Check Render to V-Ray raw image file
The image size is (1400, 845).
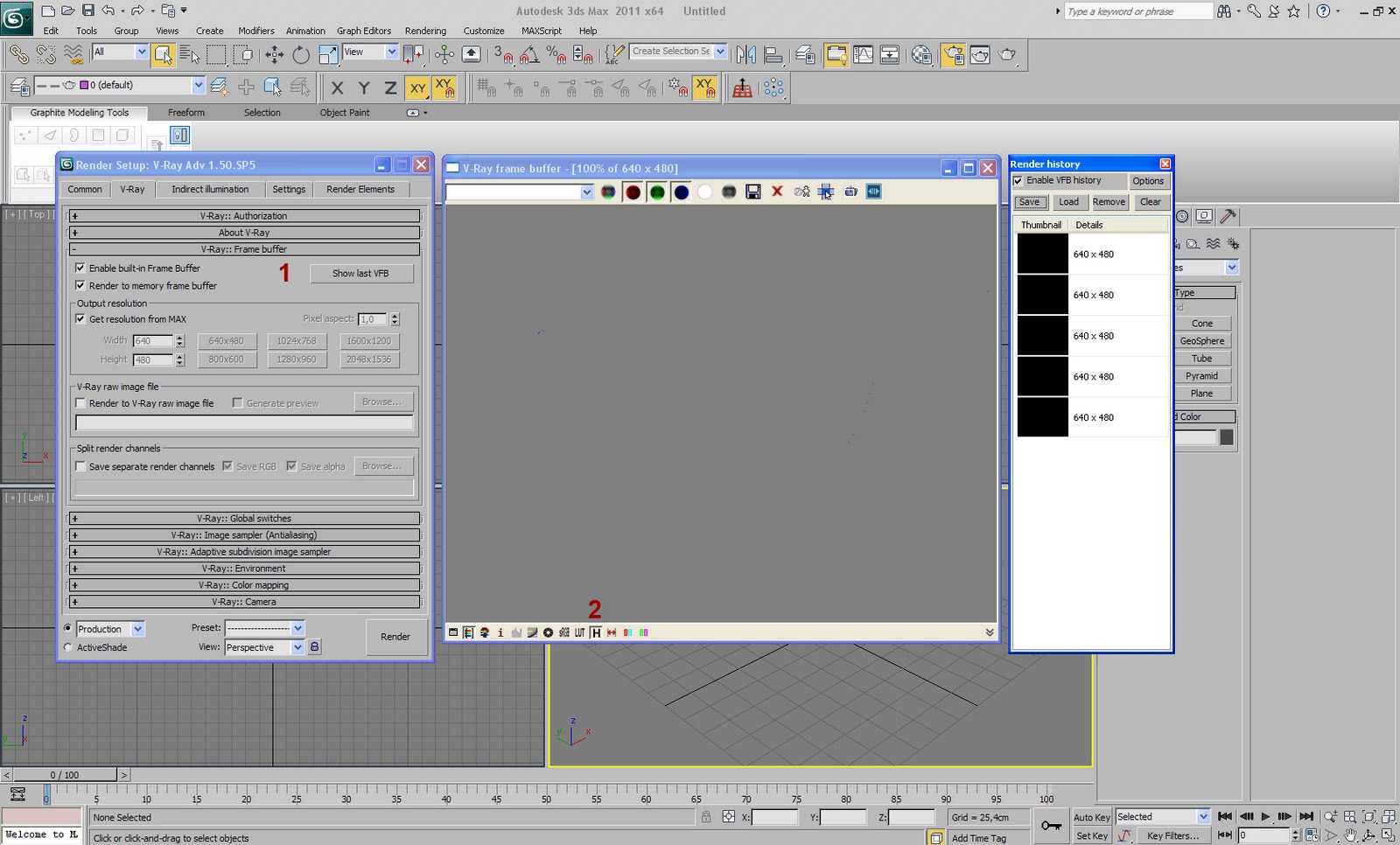[x=80, y=403]
